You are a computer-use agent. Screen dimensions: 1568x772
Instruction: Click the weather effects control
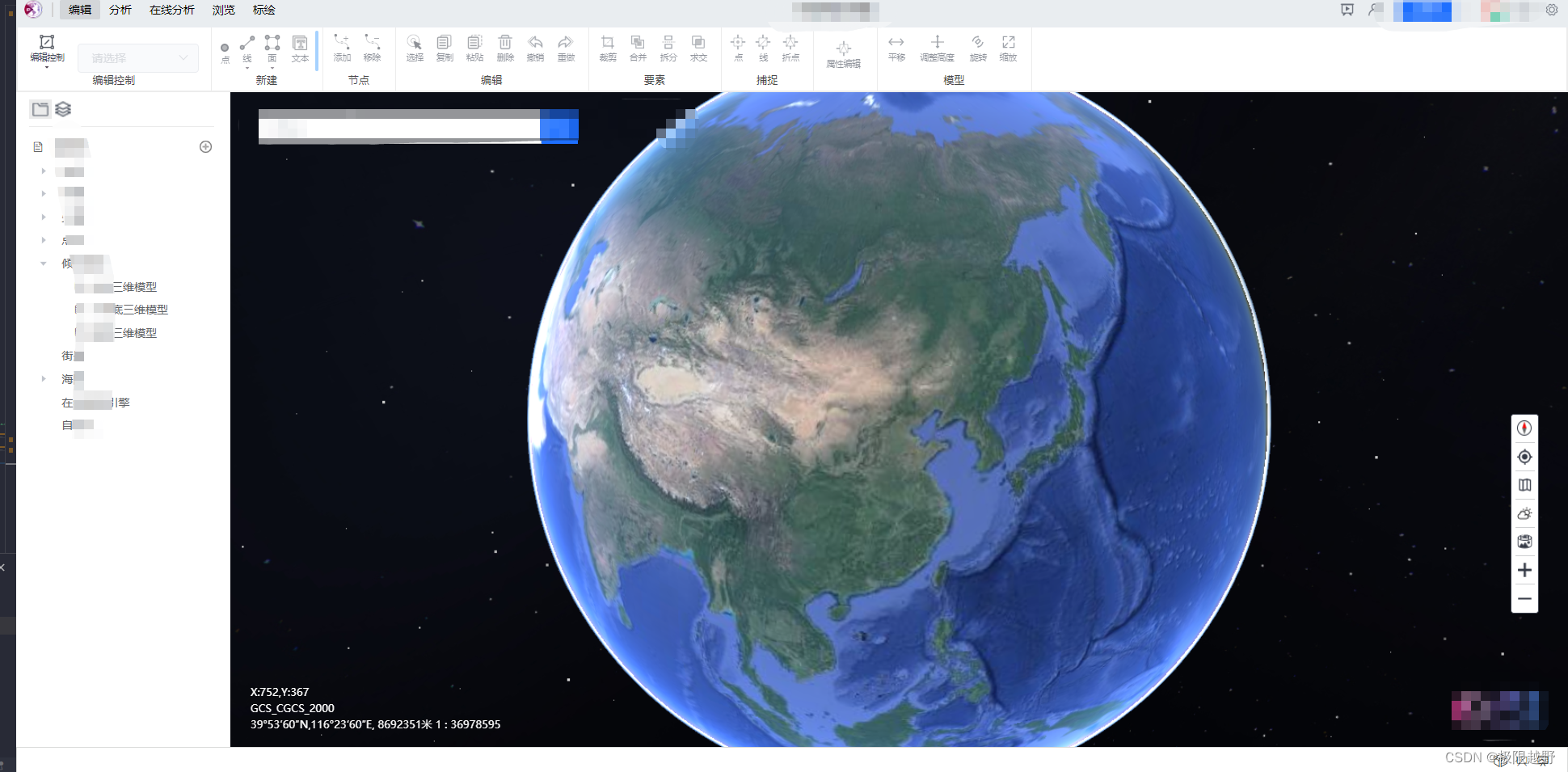[1524, 513]
